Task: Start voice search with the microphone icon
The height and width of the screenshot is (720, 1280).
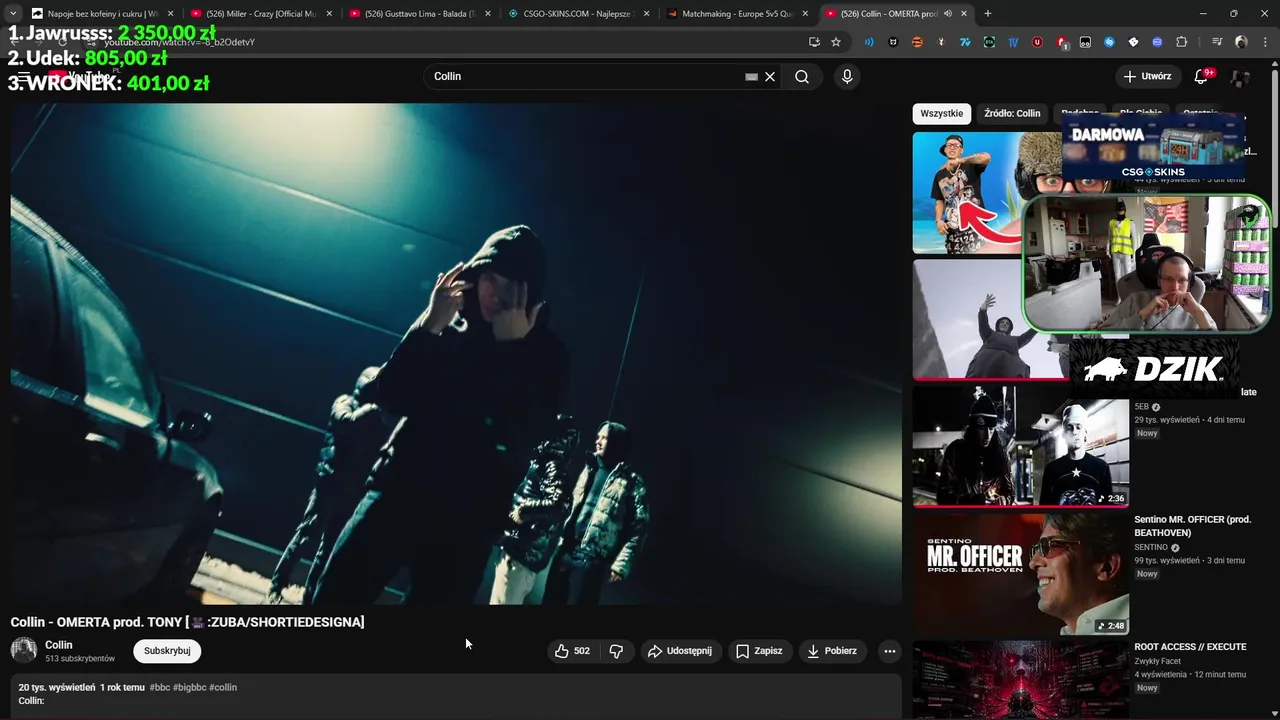Action: (847, 77)
